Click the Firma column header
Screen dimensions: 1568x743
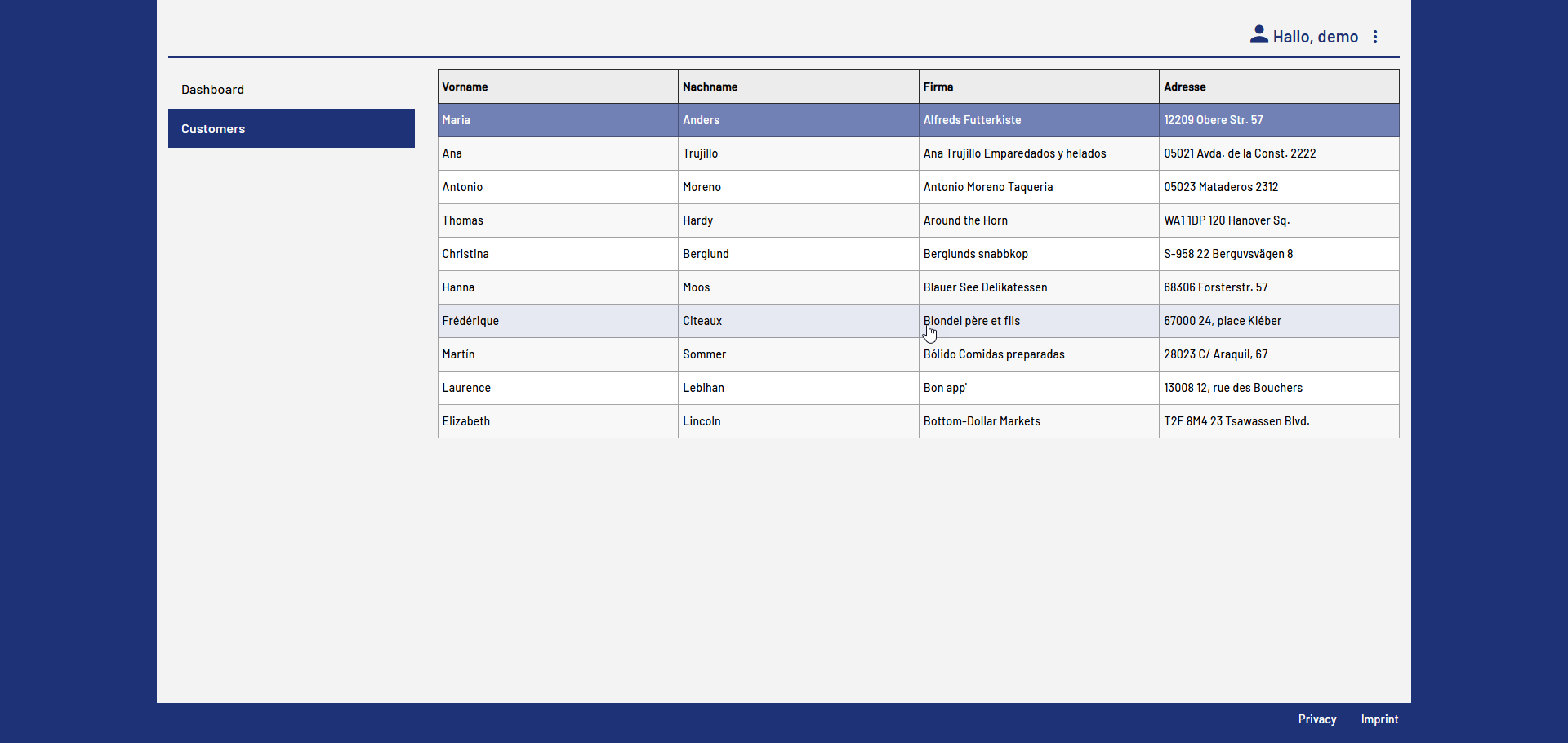pos(938,87)
